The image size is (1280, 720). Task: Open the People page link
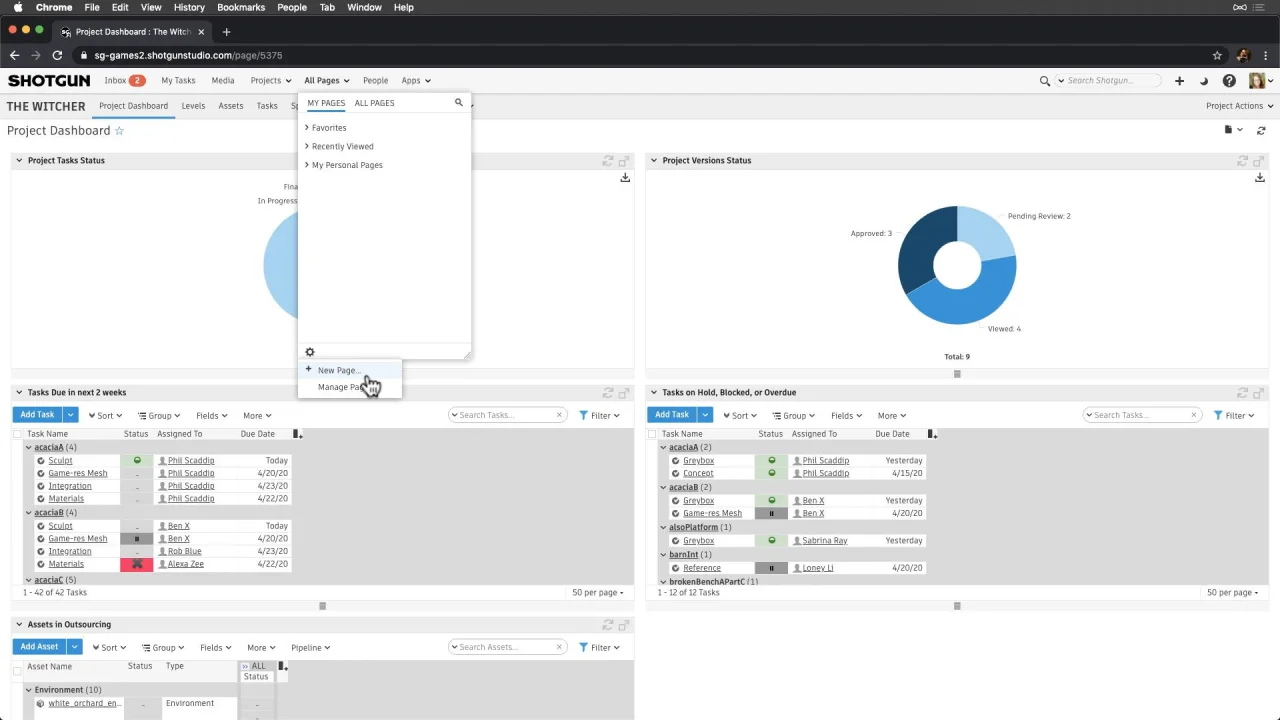coord(375,80)
